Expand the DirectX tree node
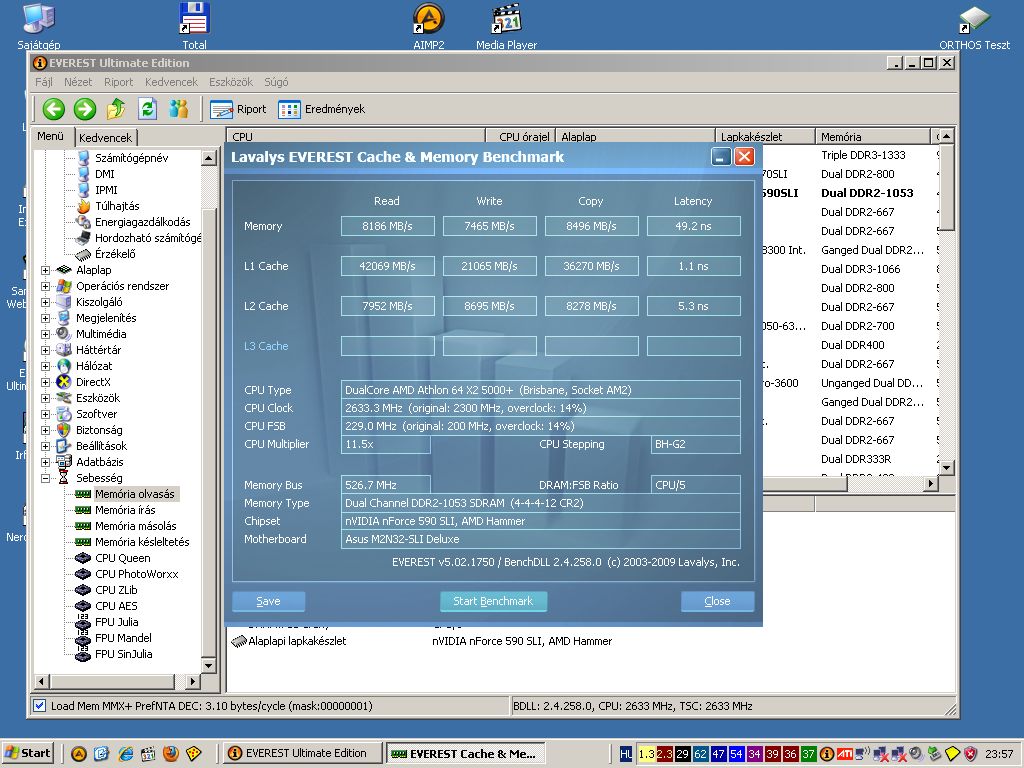The width and height of the screenshot is (1024, 768). click(x=45, y=382)
